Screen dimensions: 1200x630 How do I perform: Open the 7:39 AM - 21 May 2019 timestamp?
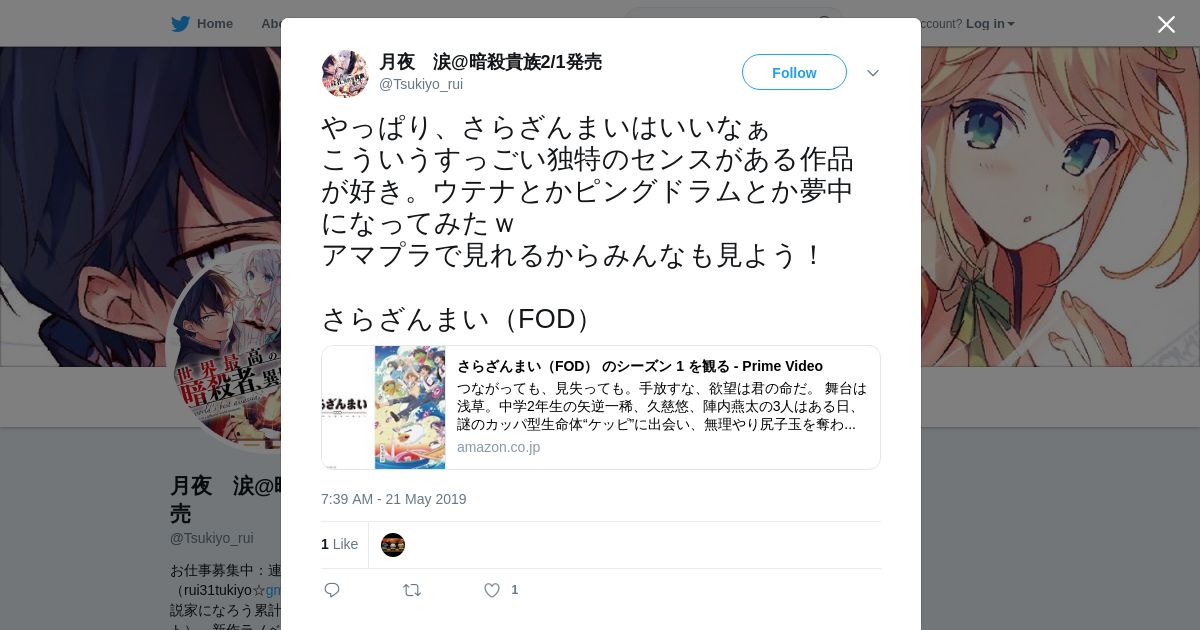point(394,499)
